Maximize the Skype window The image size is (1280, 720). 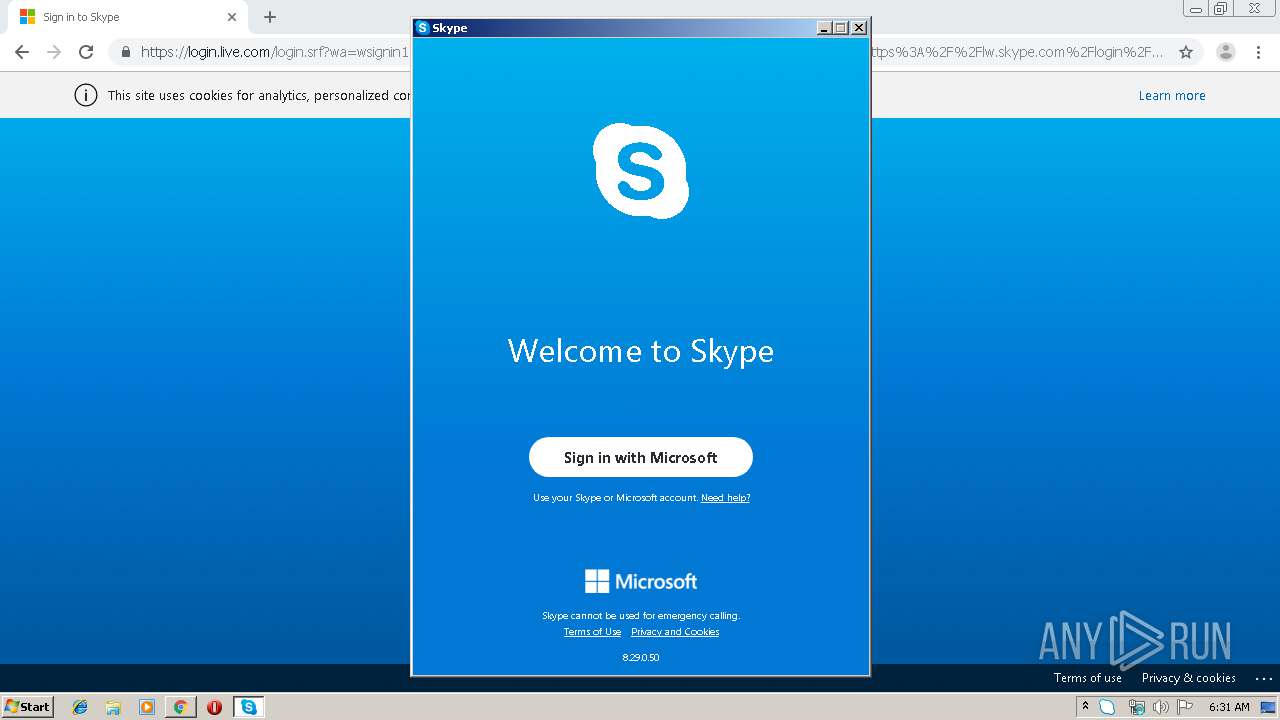(x=841, y=28)
